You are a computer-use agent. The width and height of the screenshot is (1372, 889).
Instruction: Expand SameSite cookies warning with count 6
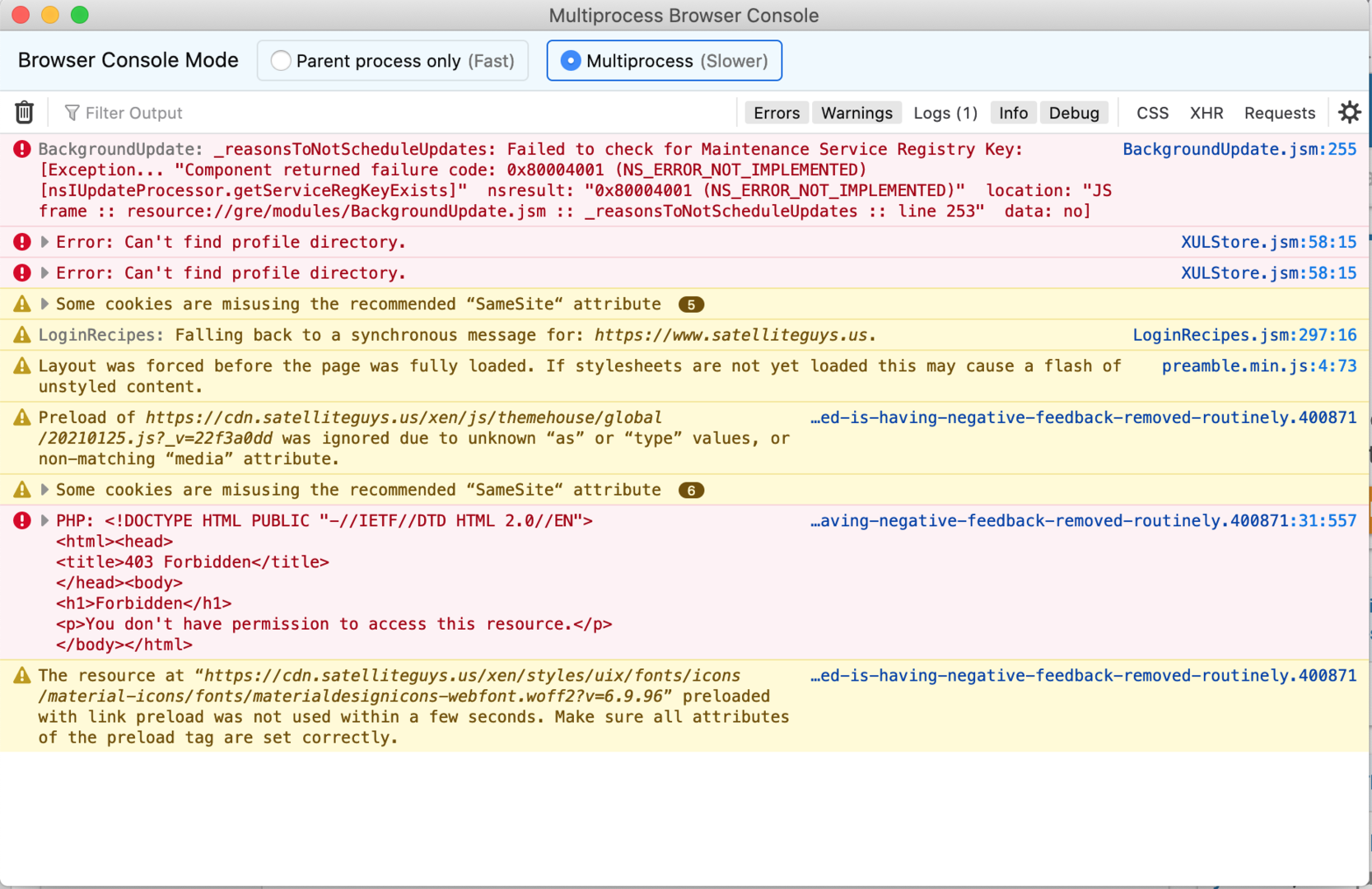[x=44, y=490]
